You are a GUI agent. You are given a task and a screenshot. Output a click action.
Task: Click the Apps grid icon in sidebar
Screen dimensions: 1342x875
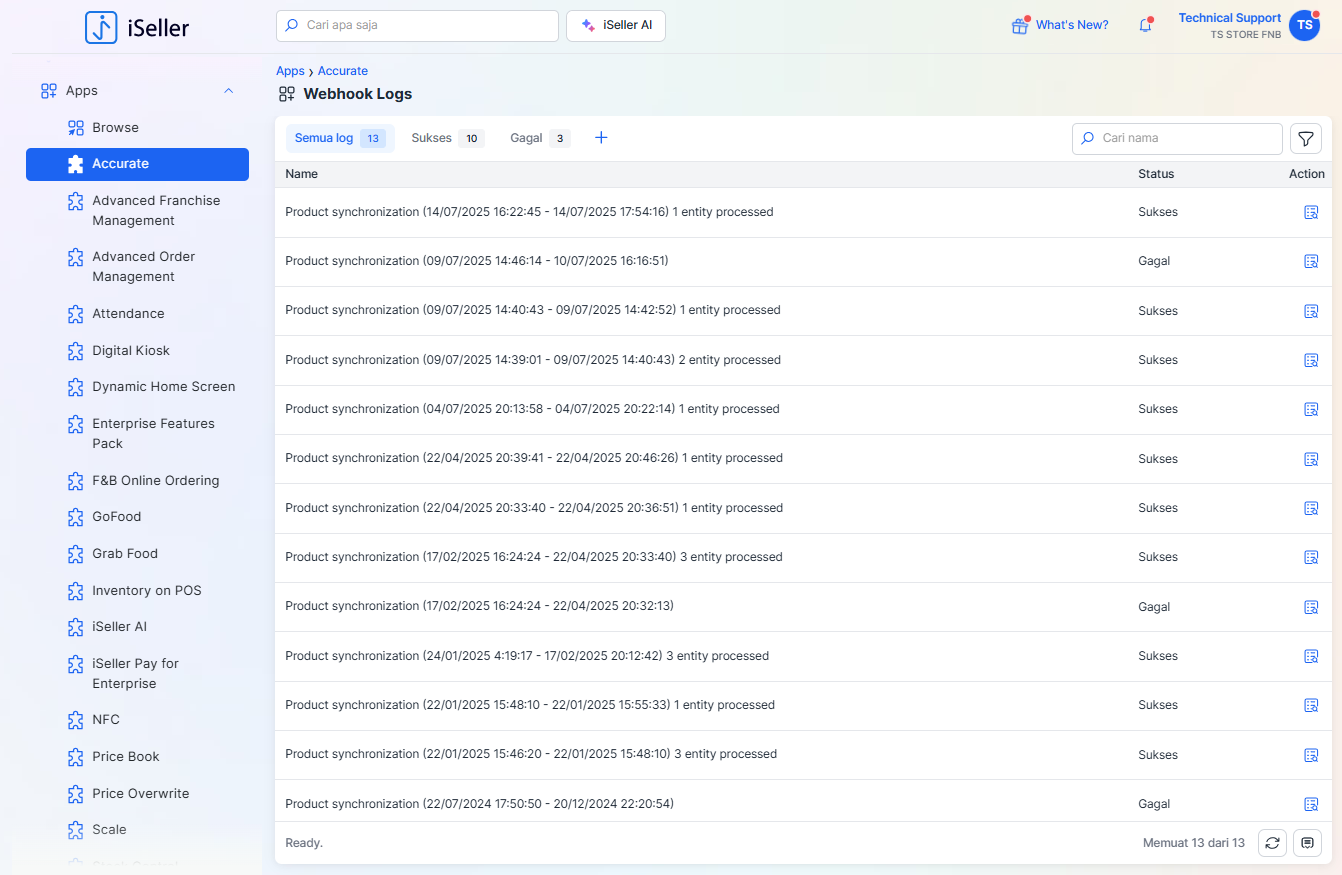[48, 91]
